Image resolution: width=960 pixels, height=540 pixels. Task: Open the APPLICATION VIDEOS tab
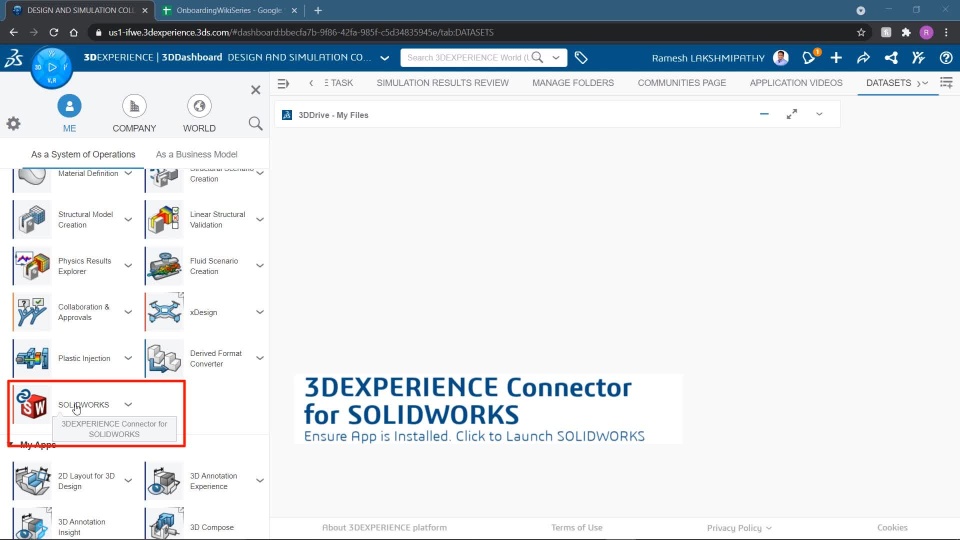(796, 83)
